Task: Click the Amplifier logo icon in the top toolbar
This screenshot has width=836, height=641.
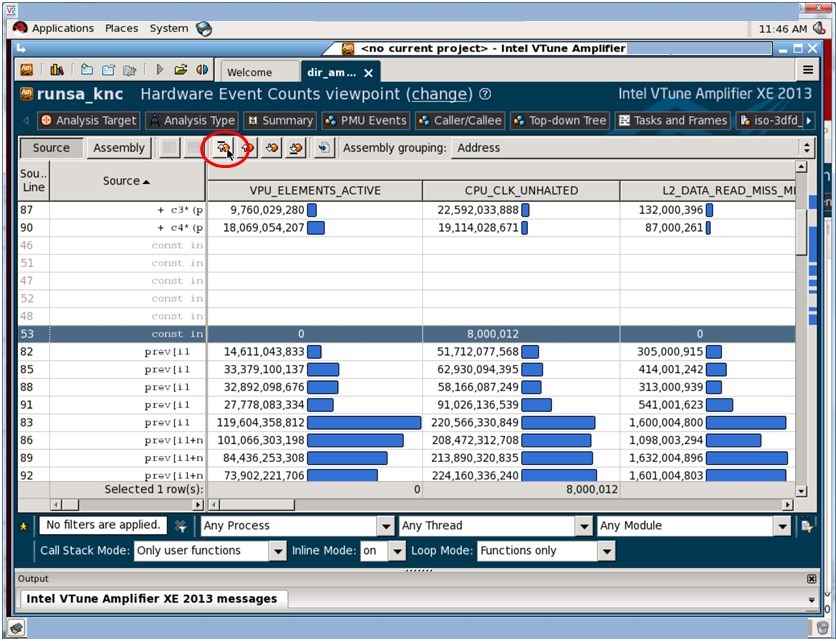Action: pyautogui.click(x=26, y=70)
